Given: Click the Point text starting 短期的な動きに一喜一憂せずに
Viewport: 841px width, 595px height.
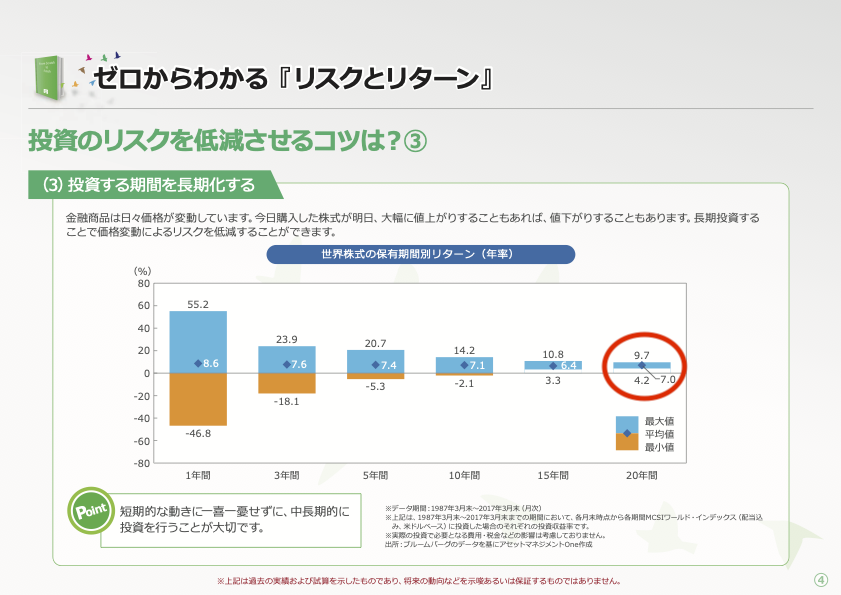Looking at the screenshot, I should (x=234, y=519).
